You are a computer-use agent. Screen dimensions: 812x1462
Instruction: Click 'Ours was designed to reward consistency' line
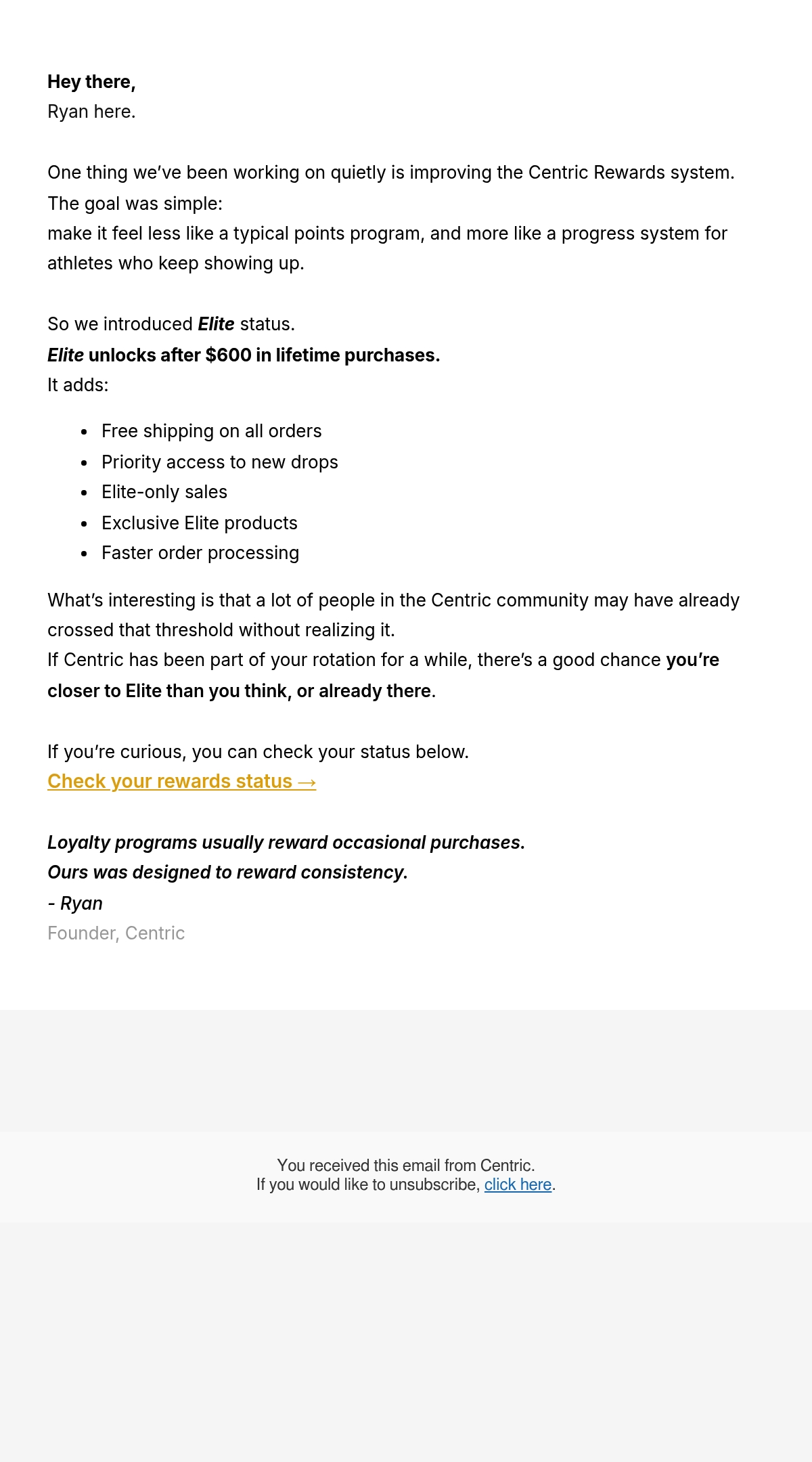(x=227, y=872)
